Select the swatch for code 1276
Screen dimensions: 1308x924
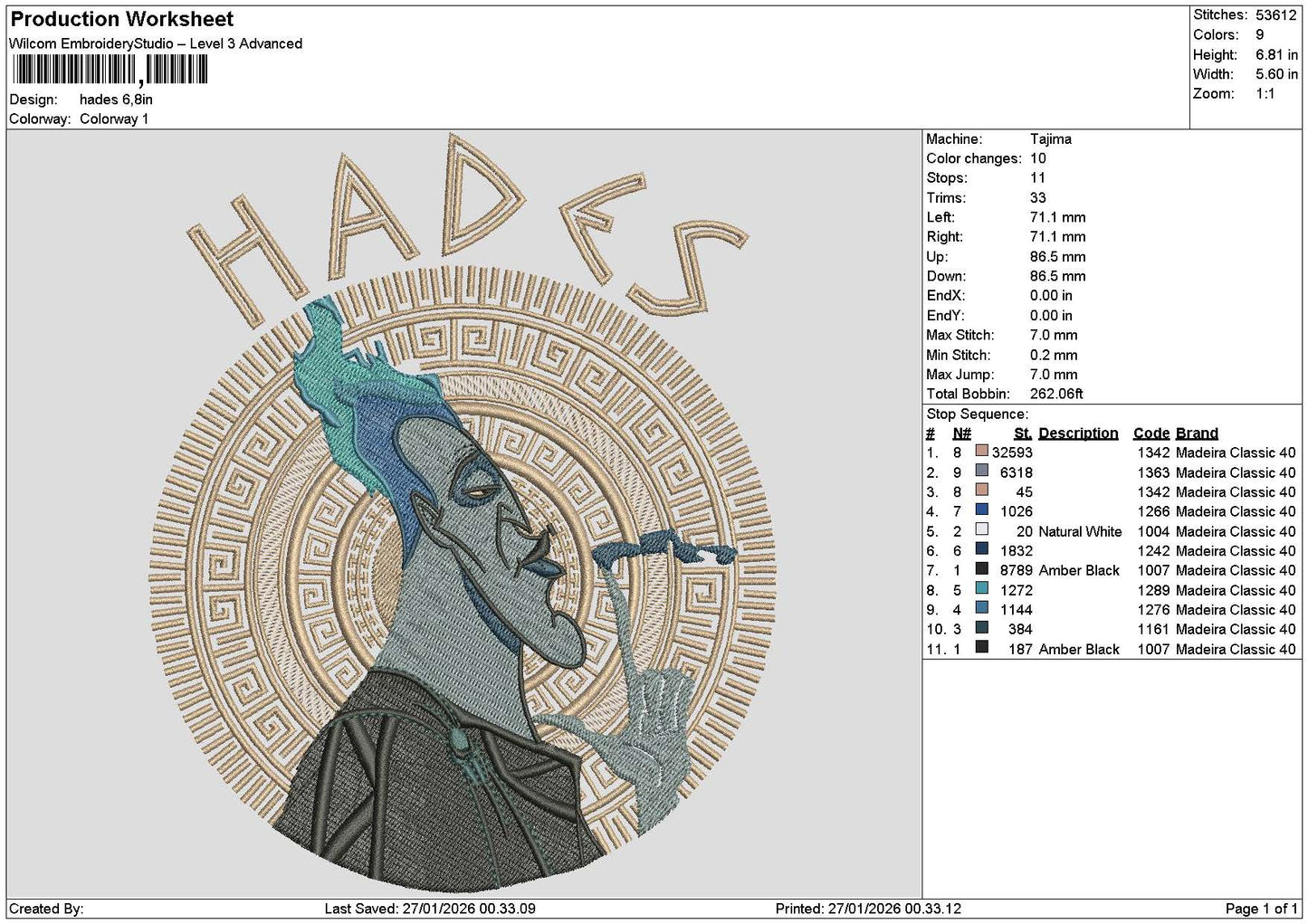point(981,608)
